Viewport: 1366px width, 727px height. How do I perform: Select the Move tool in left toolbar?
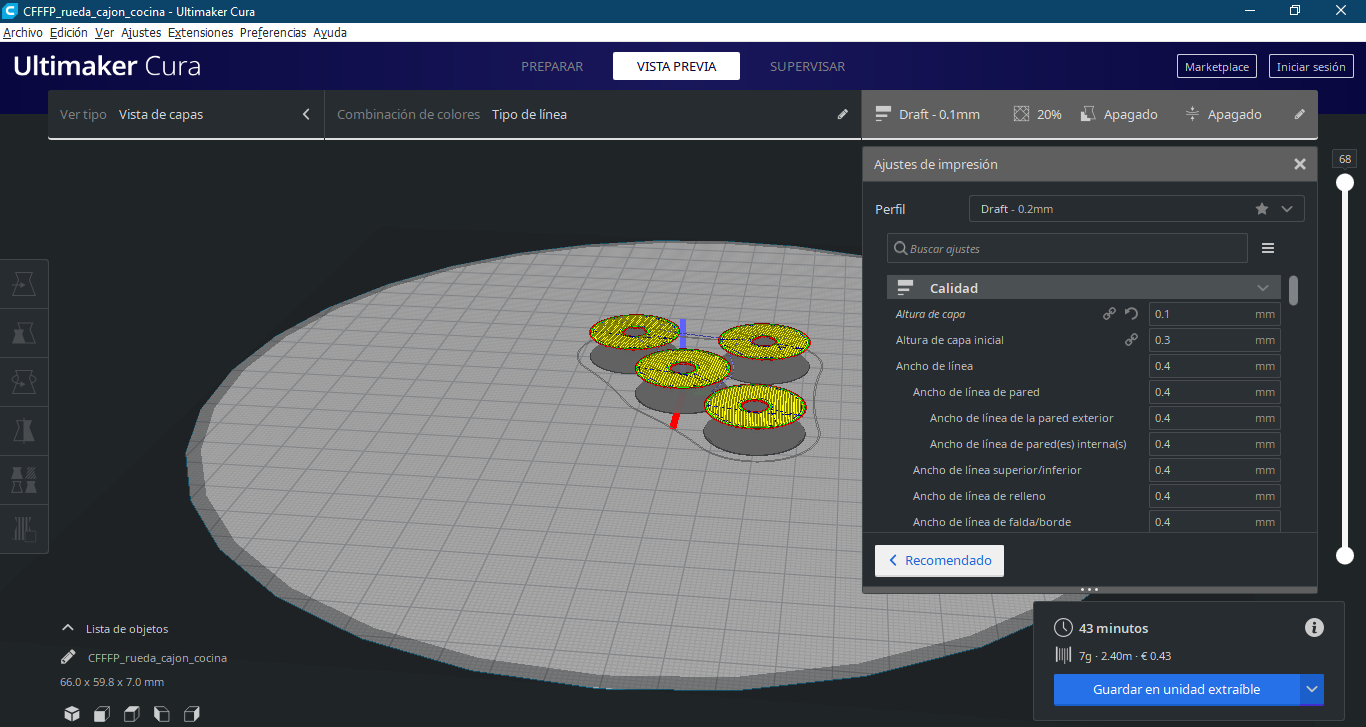pyautogui.click(x=23, y=285)
